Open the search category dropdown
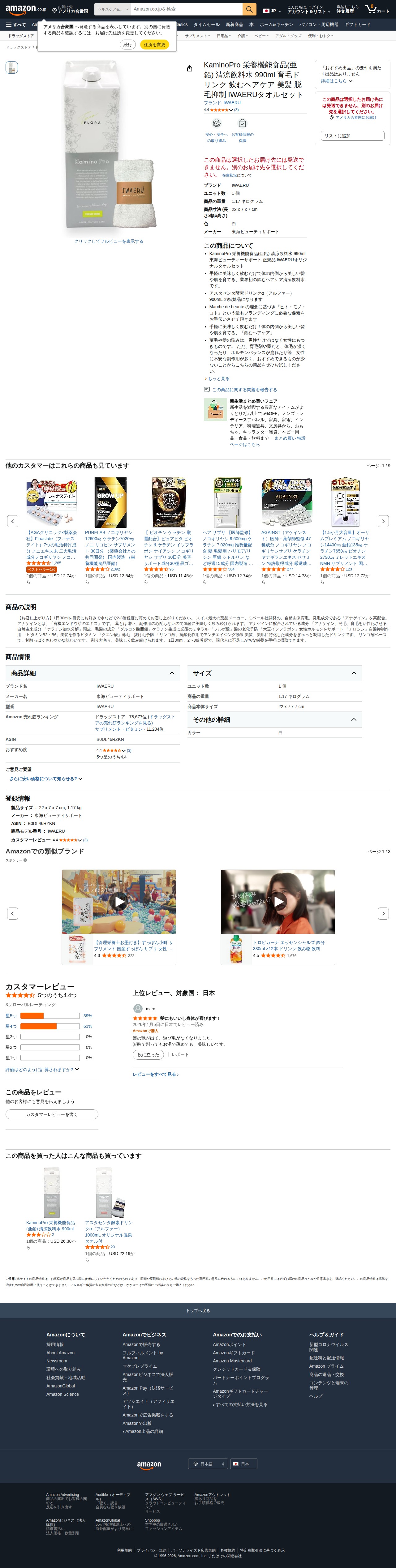 click(113, 9)
